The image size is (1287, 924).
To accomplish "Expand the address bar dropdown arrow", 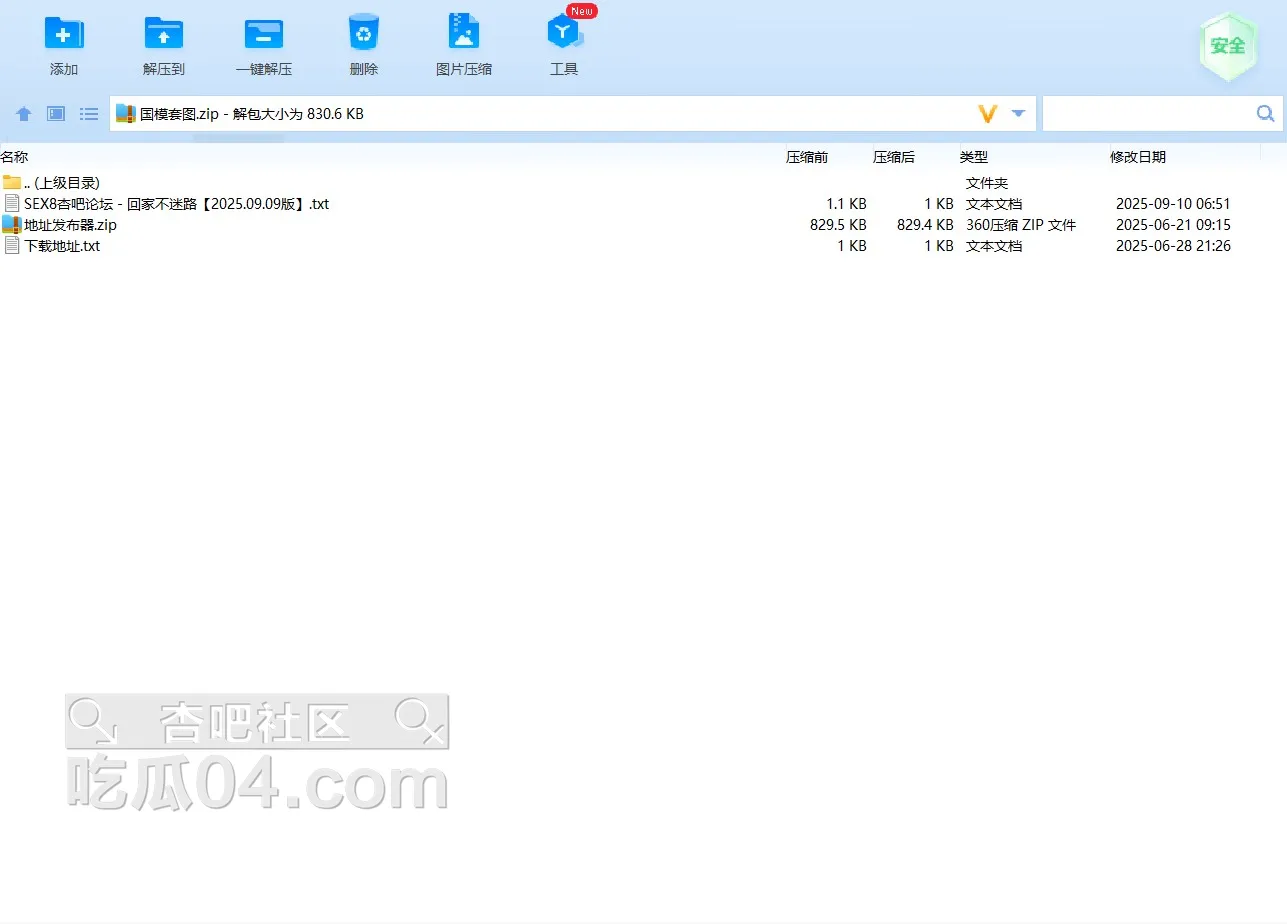I will [1018, 114].
